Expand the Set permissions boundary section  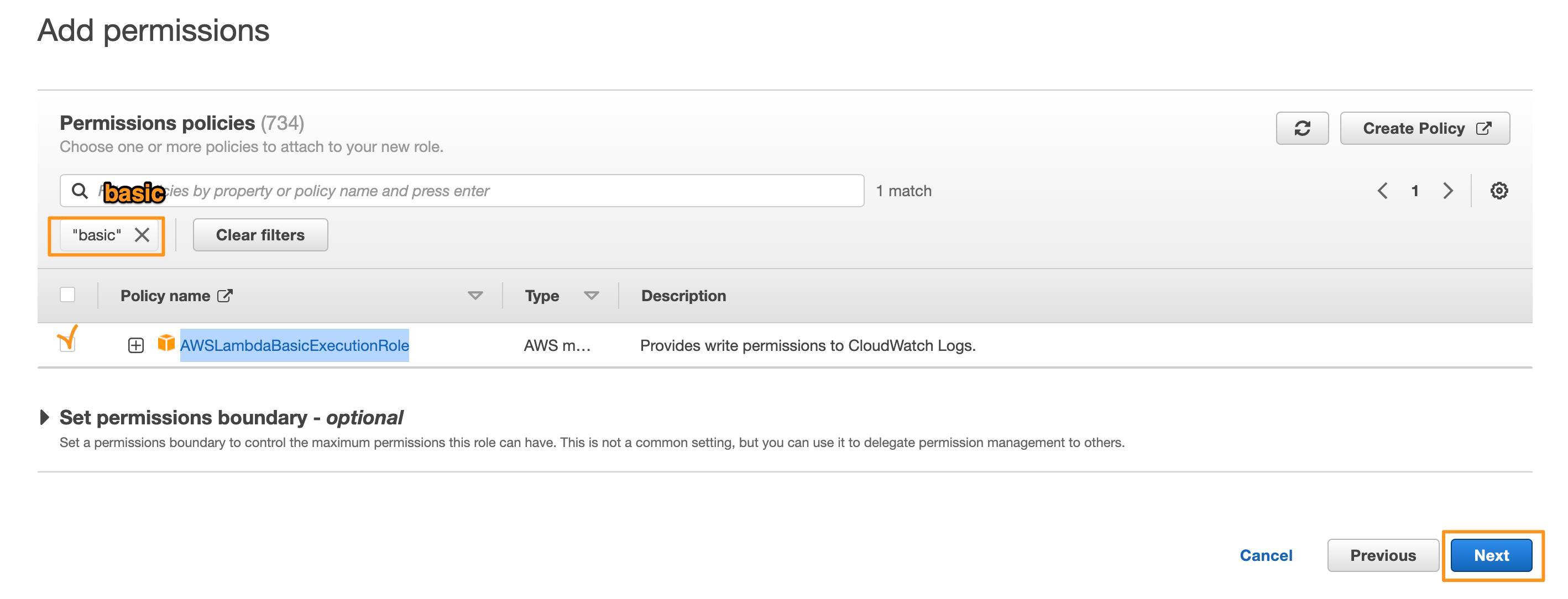tap(44, 417)
